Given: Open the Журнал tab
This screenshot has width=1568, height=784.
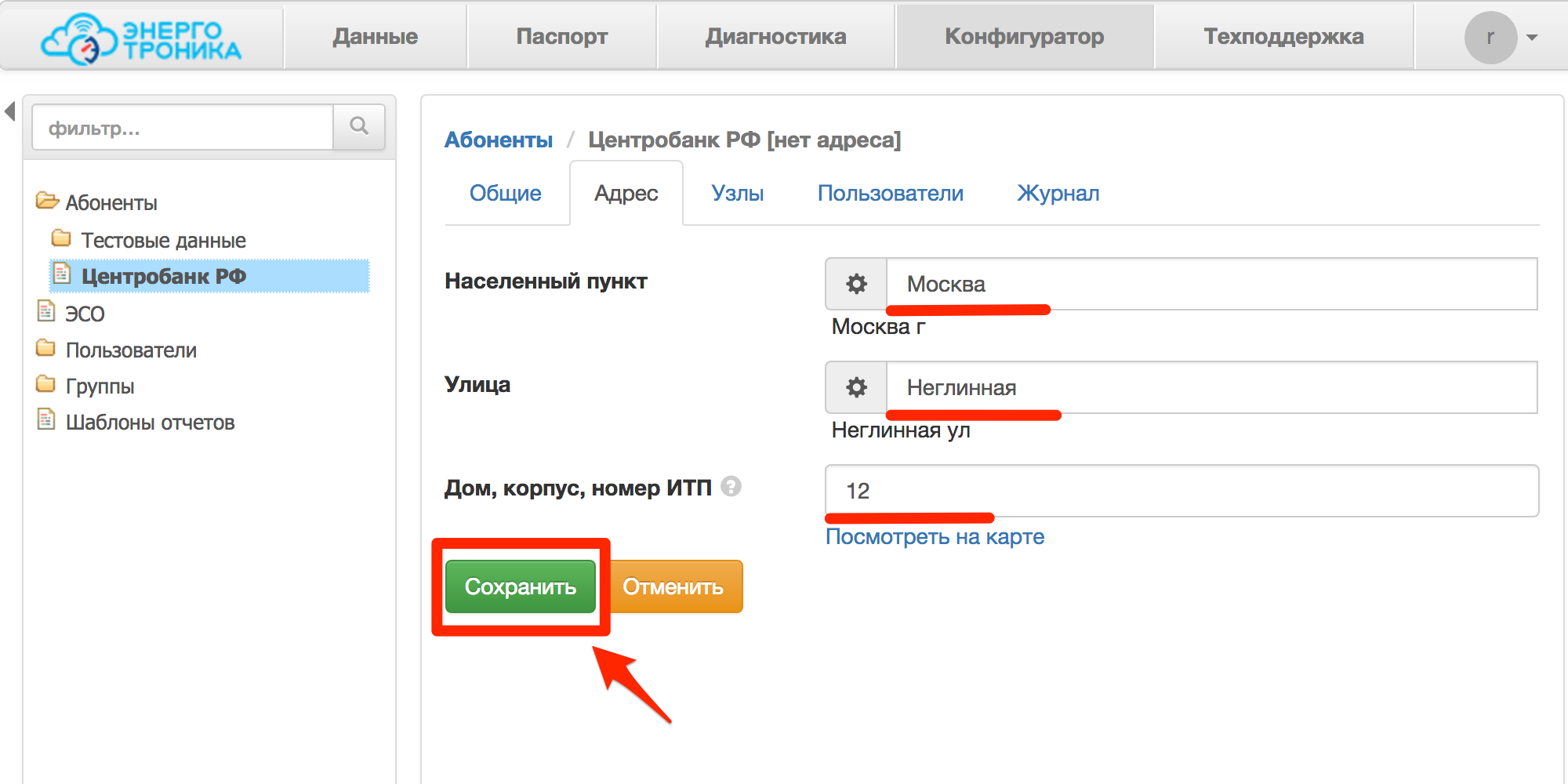Looking at the screenshot, I should (1058, 193).
